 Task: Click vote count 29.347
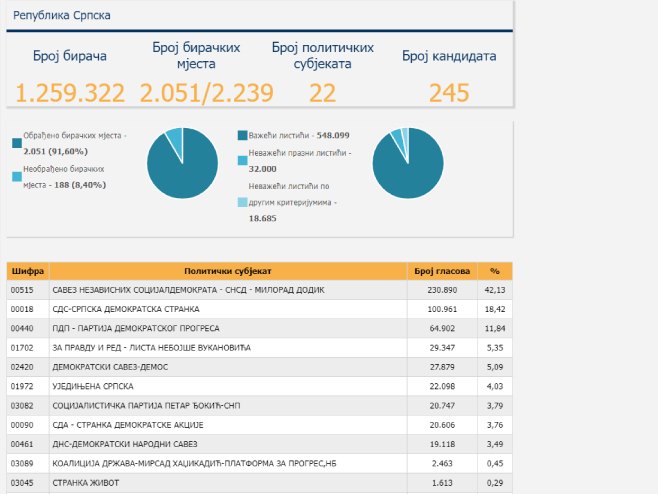[442, 348]
